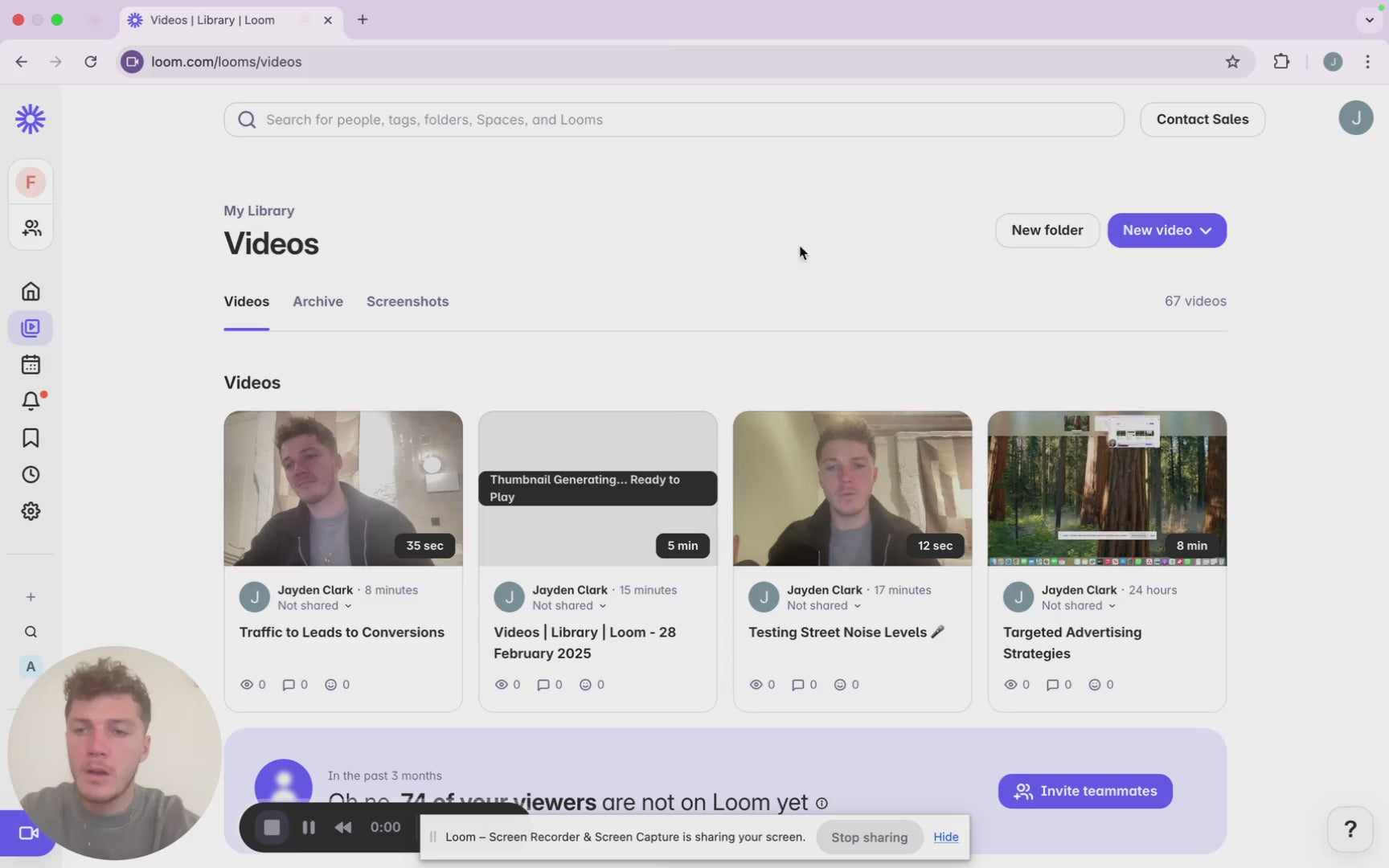Viewport: 1389px width, 868px height.
Task: Switch to the Archive tab
Action: 318,301
